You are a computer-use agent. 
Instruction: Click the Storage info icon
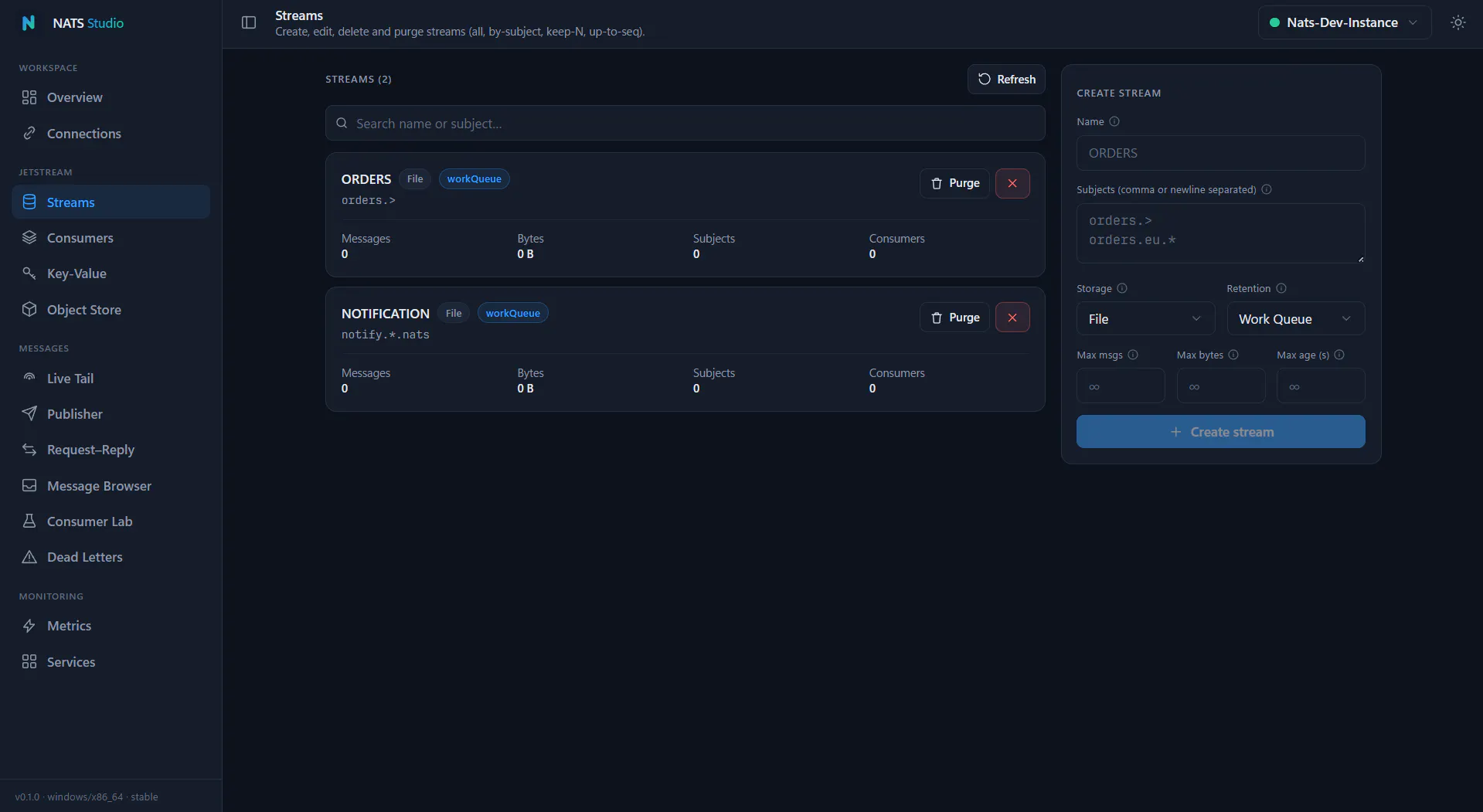point(1122,288)
